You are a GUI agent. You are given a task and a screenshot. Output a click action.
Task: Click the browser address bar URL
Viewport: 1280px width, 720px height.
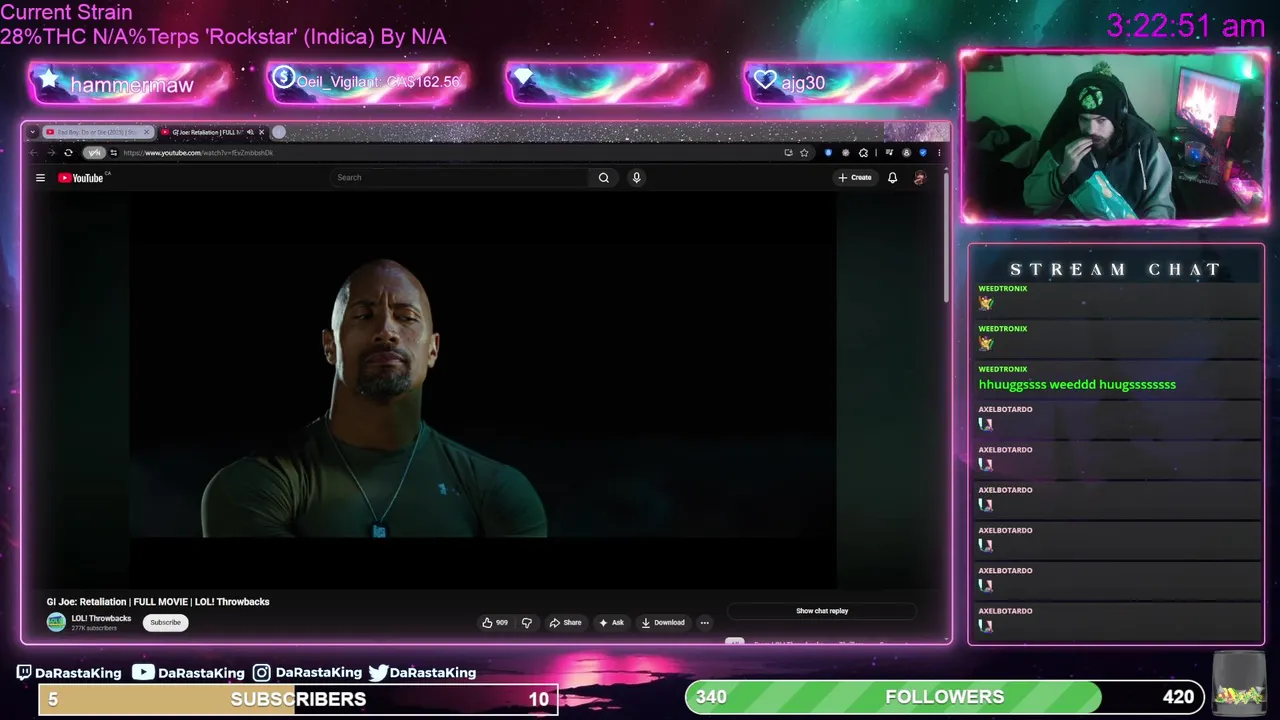[x=198, y=153]
